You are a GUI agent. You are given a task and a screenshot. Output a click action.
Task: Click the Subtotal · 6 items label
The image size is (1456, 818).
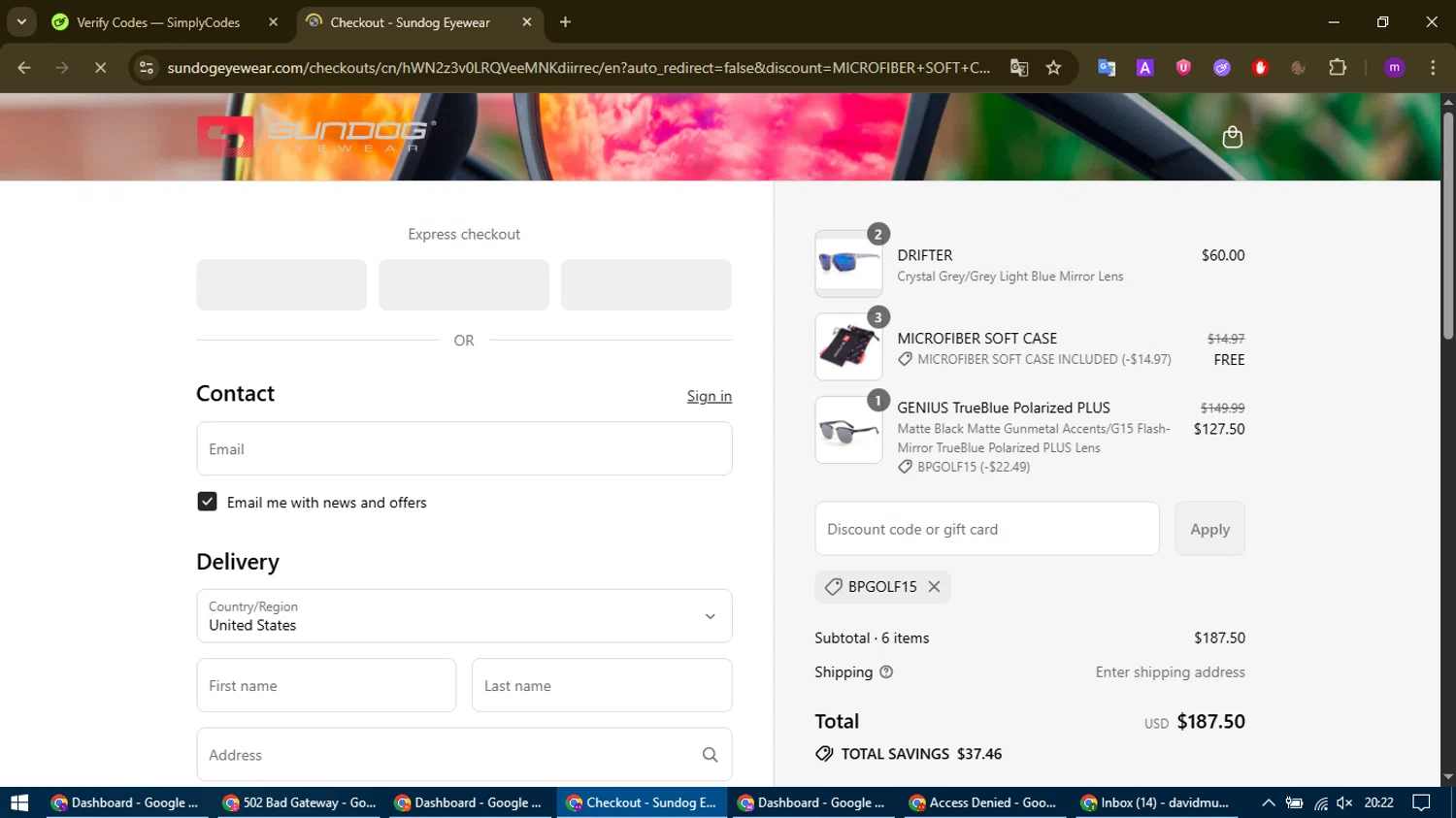coord(872,638)
